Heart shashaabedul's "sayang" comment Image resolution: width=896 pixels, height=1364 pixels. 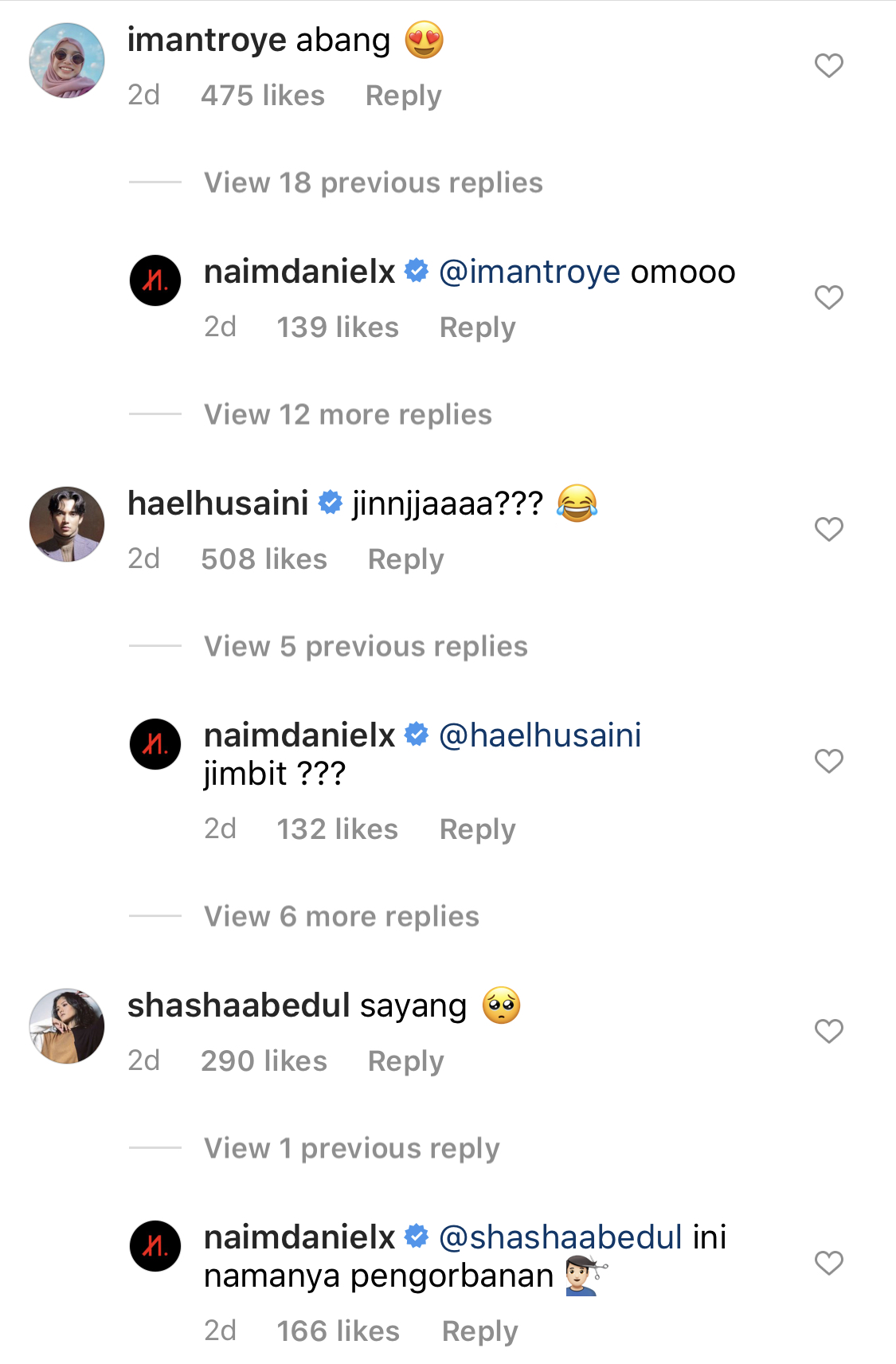(828, 1031)
